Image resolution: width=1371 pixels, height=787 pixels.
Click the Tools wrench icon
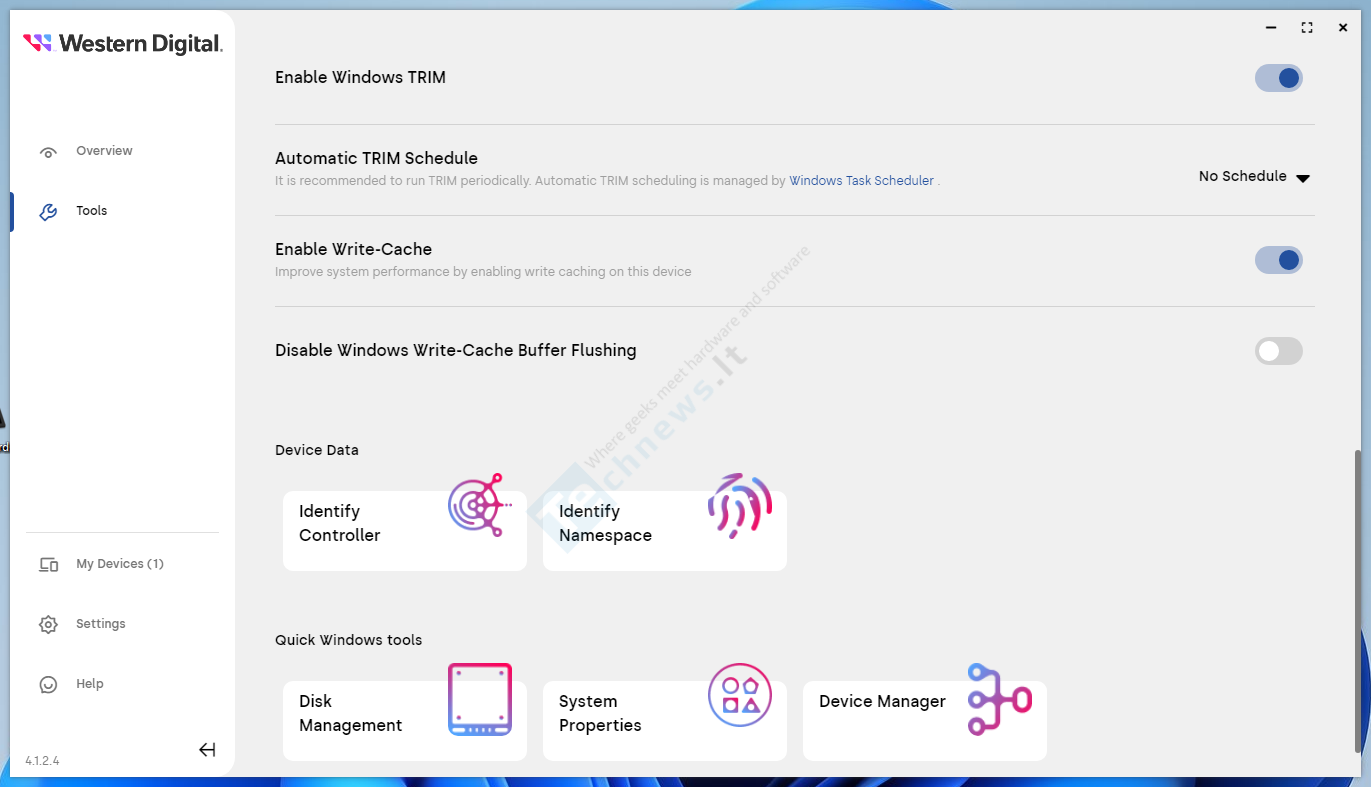click(x=48, y=212)
